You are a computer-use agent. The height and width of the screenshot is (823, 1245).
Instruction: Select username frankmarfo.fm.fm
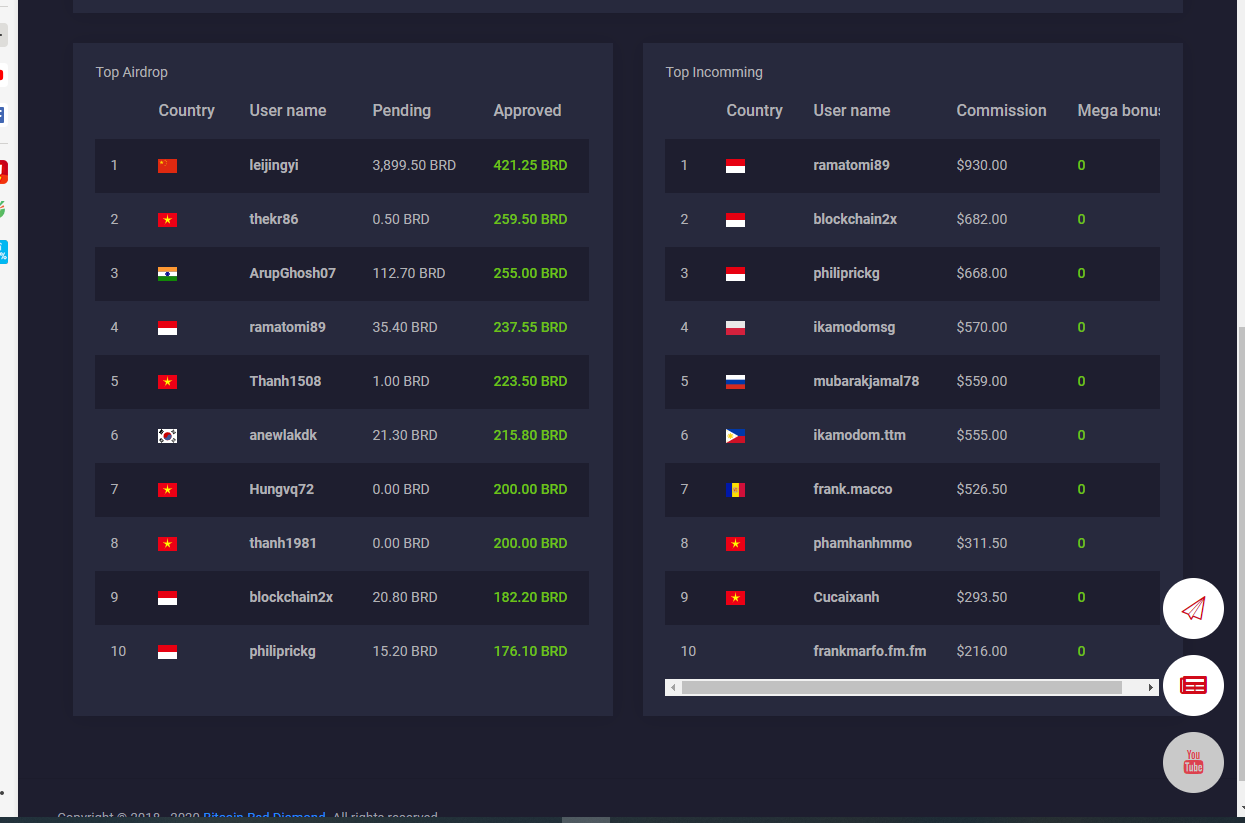pos(870,651)
